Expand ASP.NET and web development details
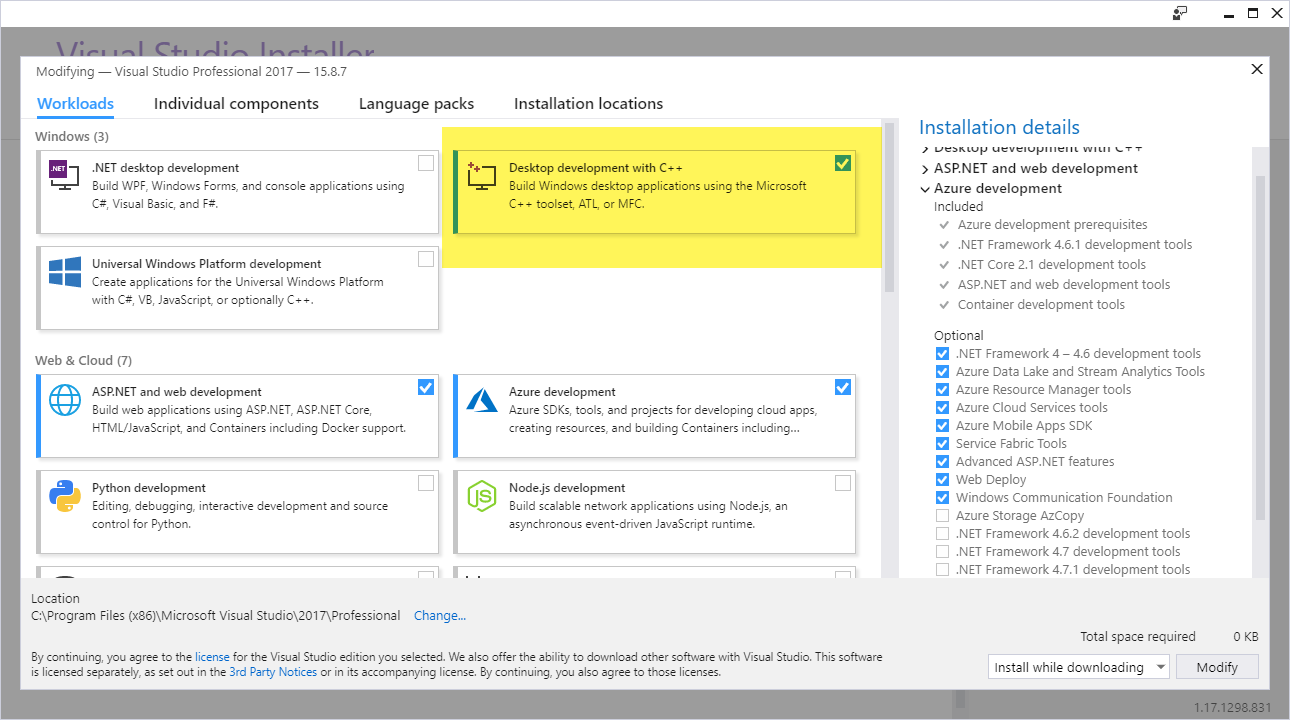This screenshot has height=720, width=1290. pyautogui.click(x=925, y=169)
